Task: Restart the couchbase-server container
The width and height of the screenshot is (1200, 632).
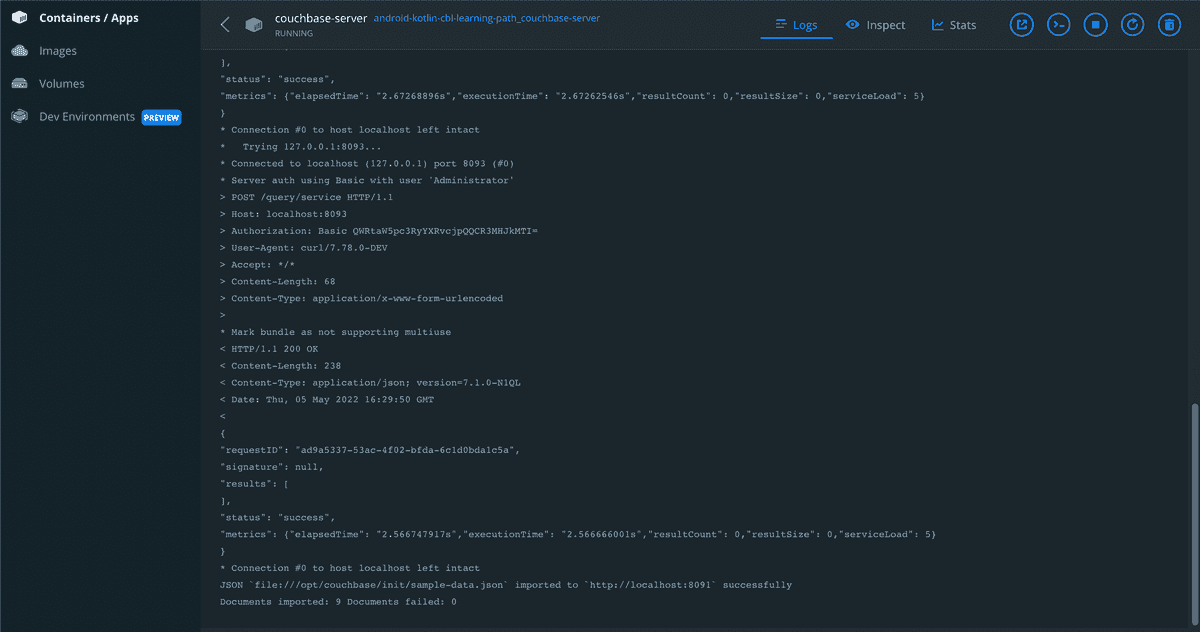Action: (1132, 25)
